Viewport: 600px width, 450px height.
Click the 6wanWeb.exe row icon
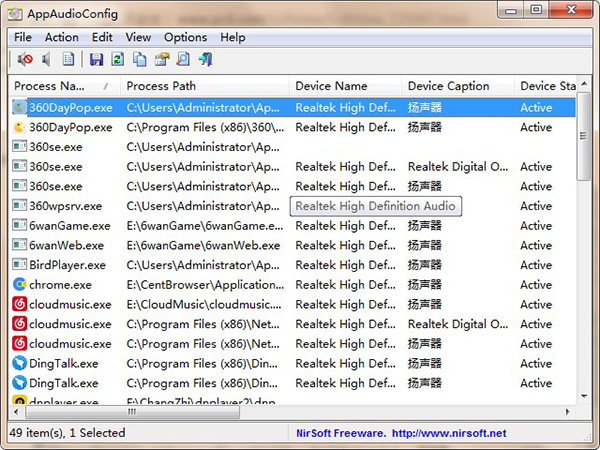(20, 245)
